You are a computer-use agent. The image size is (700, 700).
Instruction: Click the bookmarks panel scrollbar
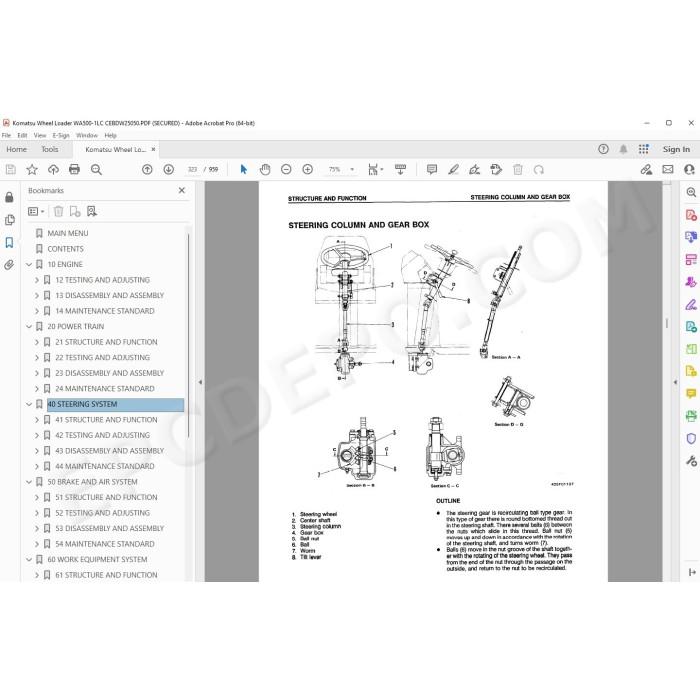[x=188, y=335]
